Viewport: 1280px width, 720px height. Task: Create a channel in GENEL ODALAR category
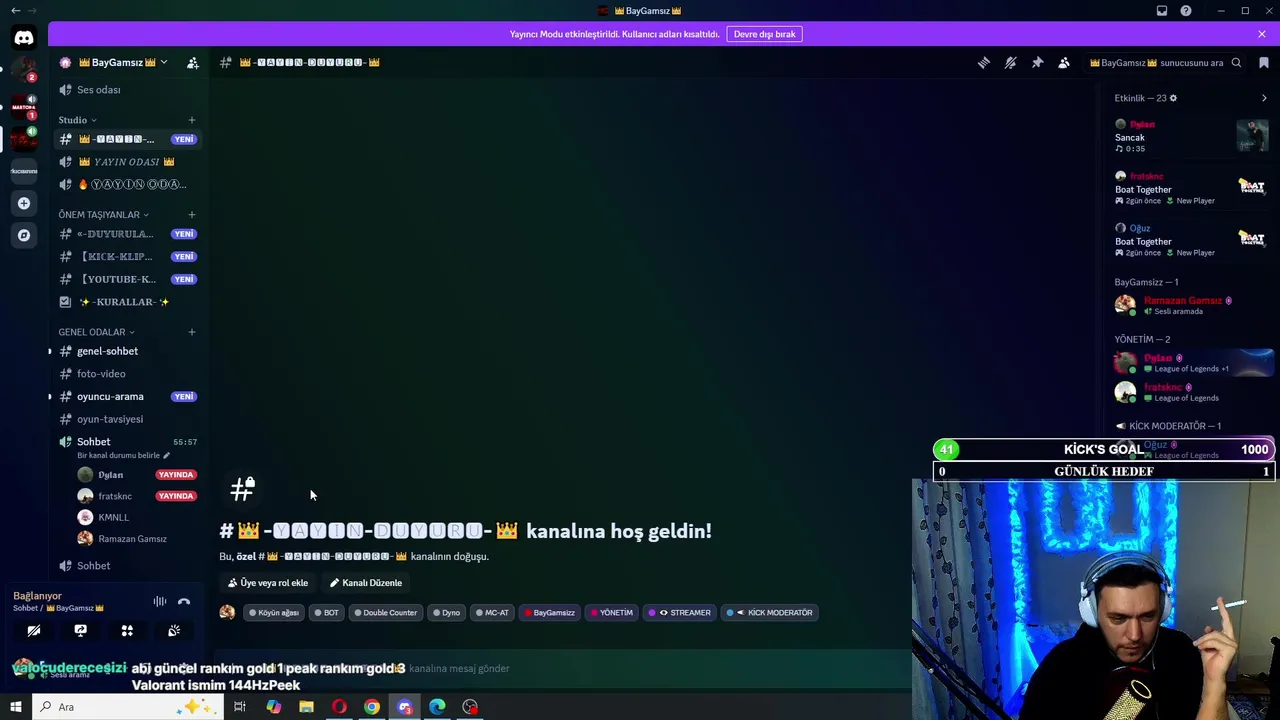[191, 332]
